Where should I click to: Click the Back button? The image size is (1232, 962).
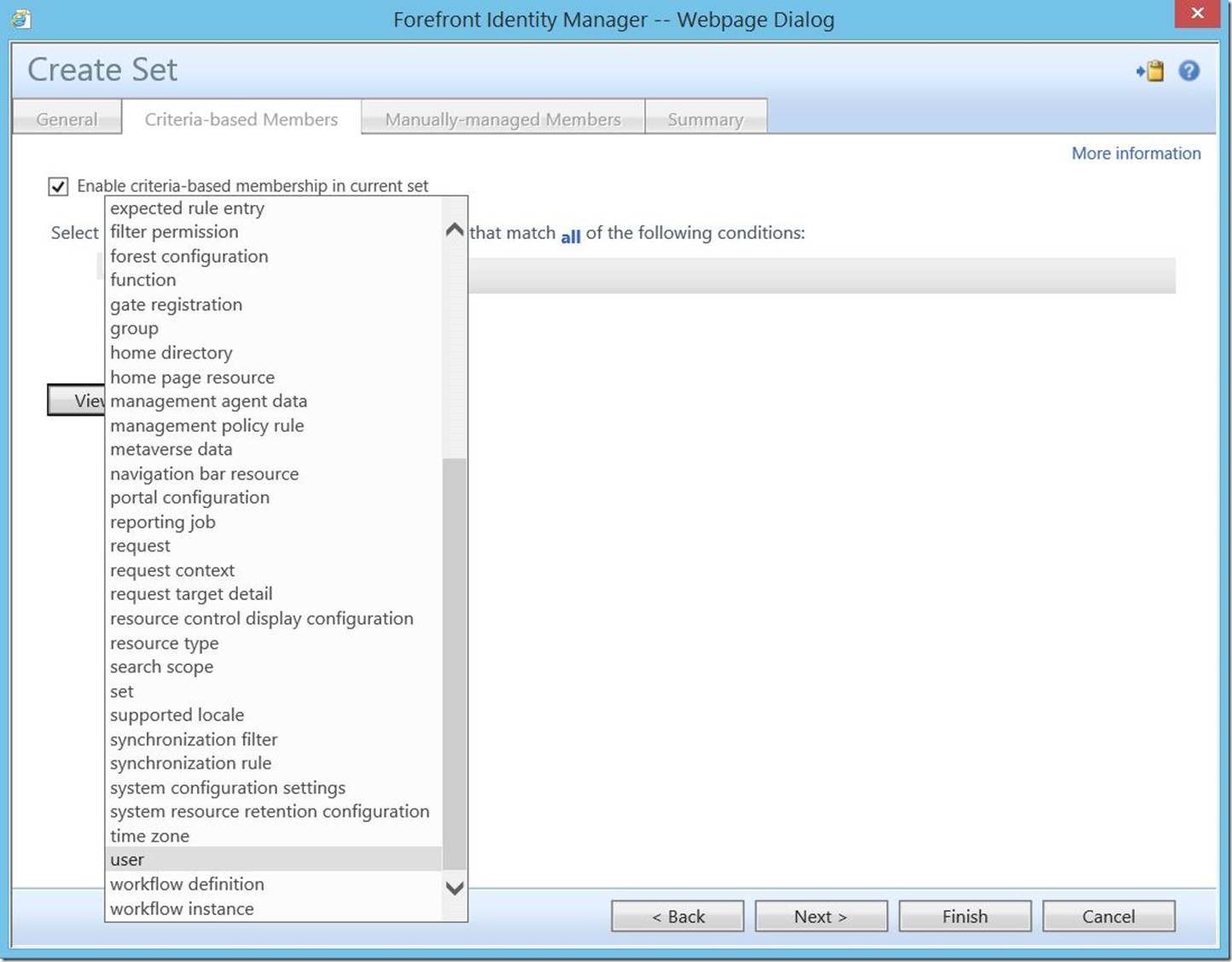point(677,917)
